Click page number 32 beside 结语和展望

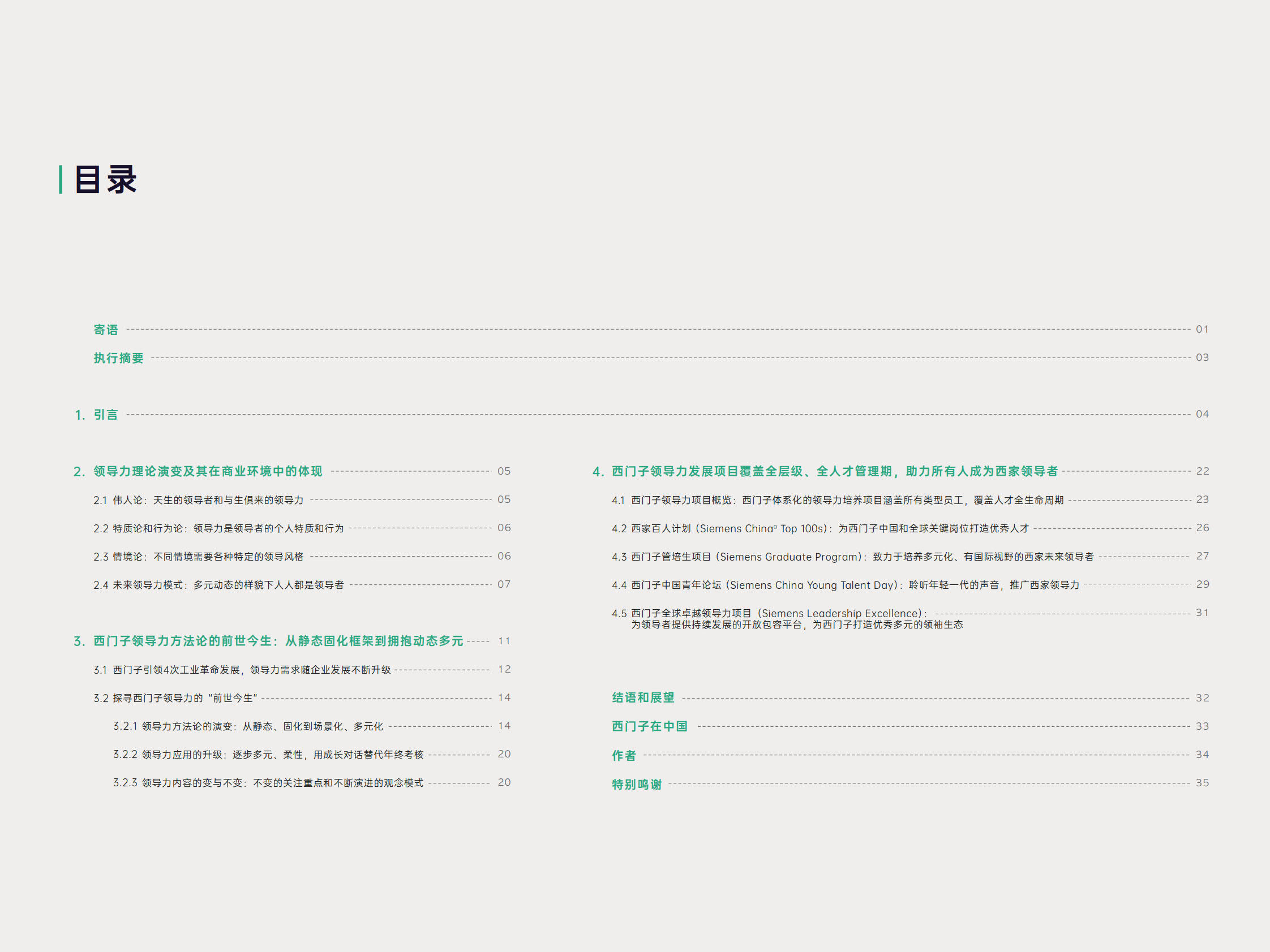pyautogui.click(x=1202, y=698)
